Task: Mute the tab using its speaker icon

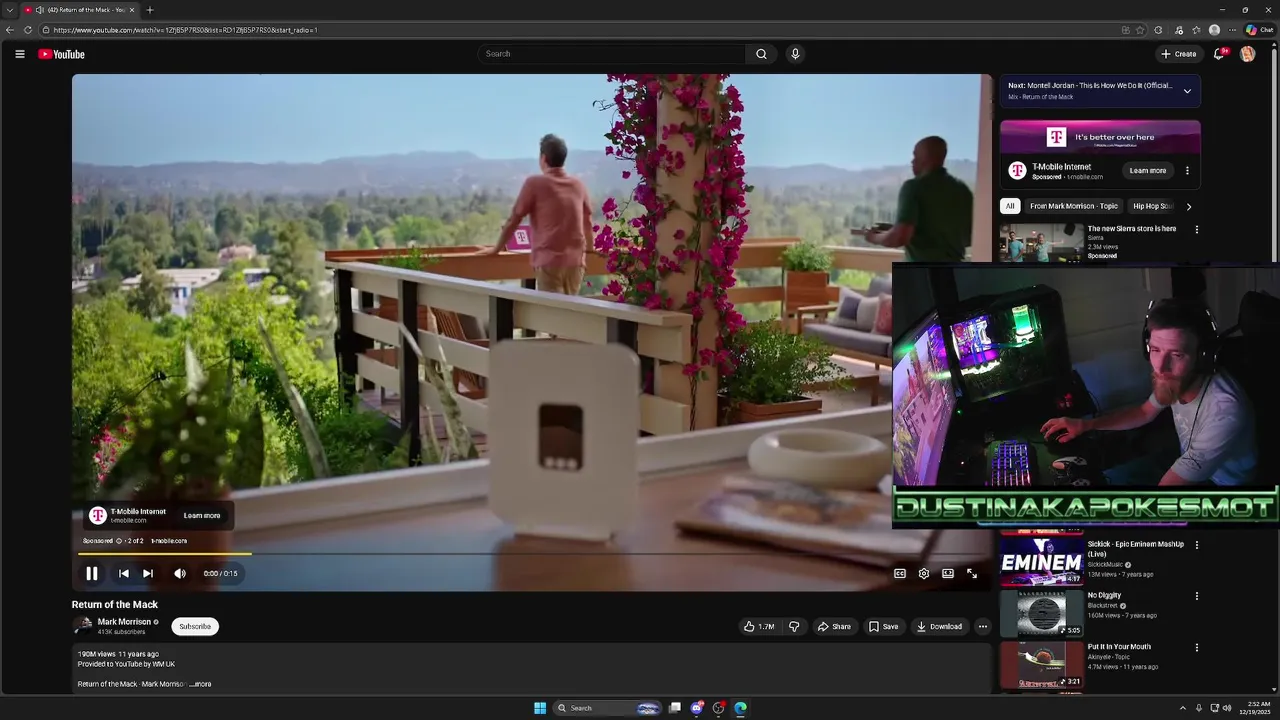Action: pyautogui.click(x=39, y=10)
